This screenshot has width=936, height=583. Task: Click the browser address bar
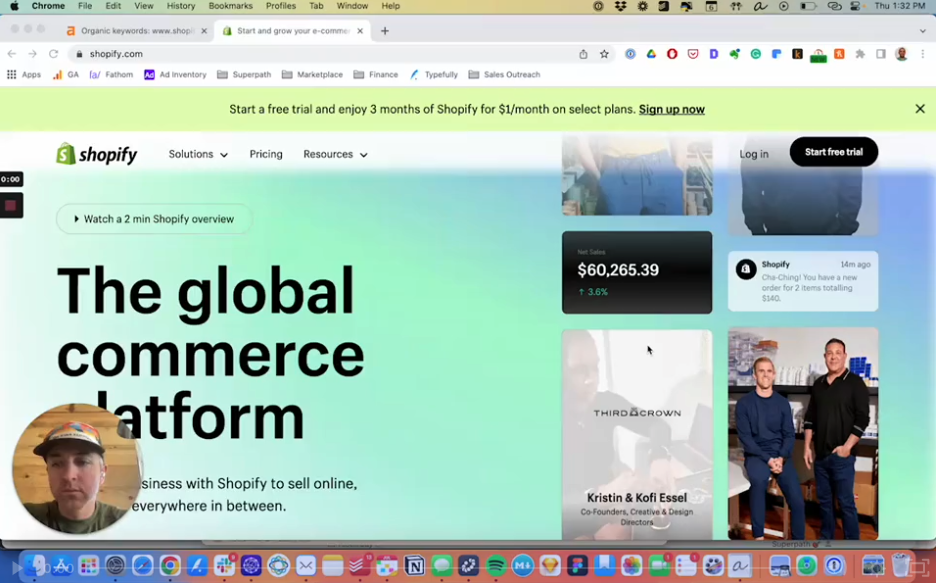tap(300, 54)
